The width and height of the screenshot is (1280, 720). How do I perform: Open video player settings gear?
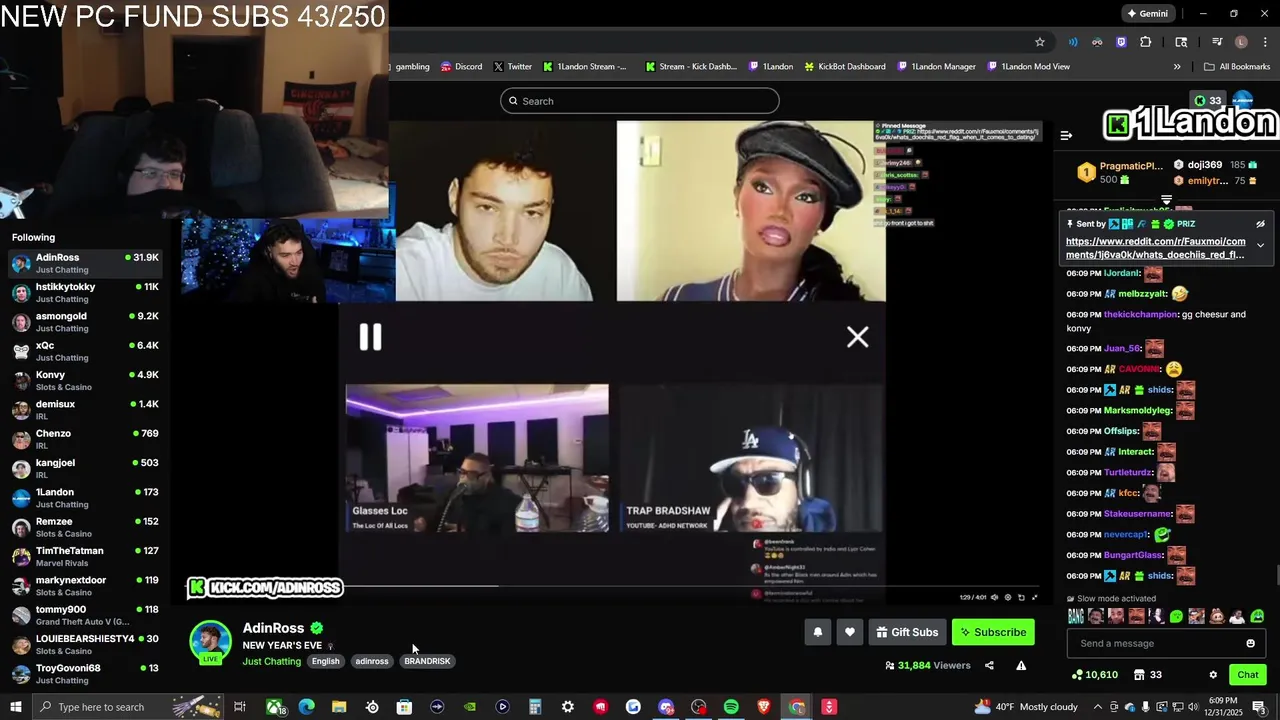pos(1007,597)
